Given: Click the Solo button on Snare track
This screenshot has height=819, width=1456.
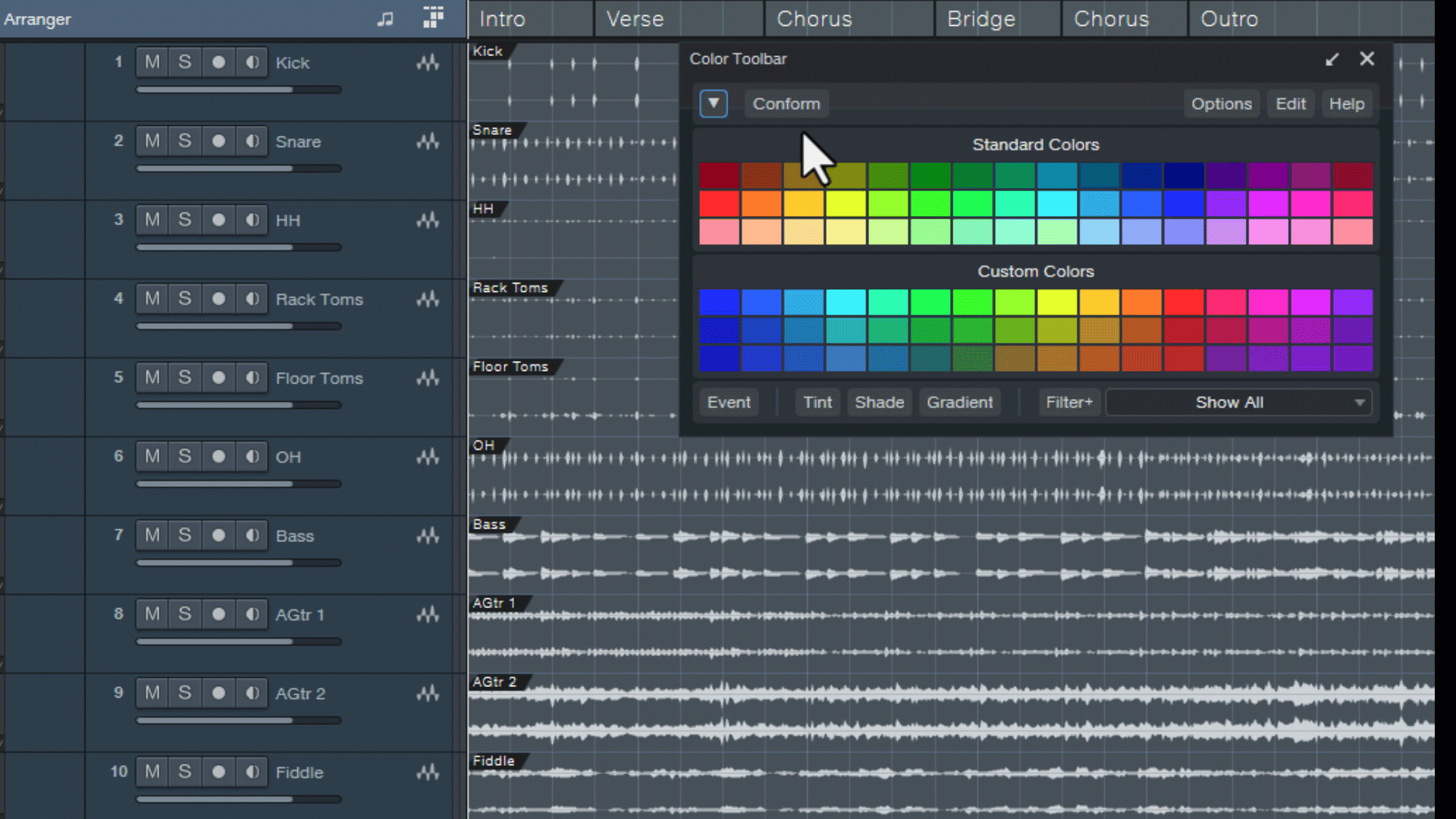Looking at the screenshot, I should 184,141.
